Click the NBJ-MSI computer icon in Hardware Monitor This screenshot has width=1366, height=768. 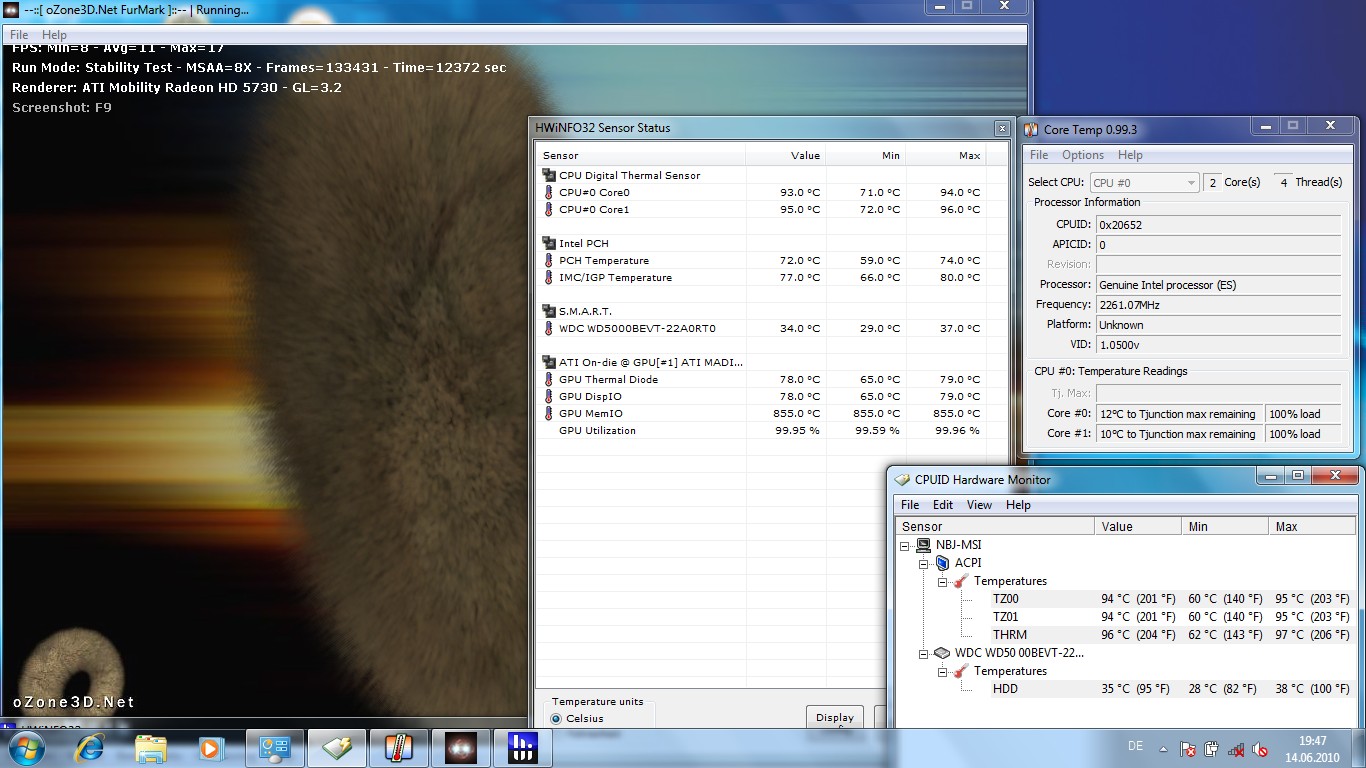tap(923, 545)
